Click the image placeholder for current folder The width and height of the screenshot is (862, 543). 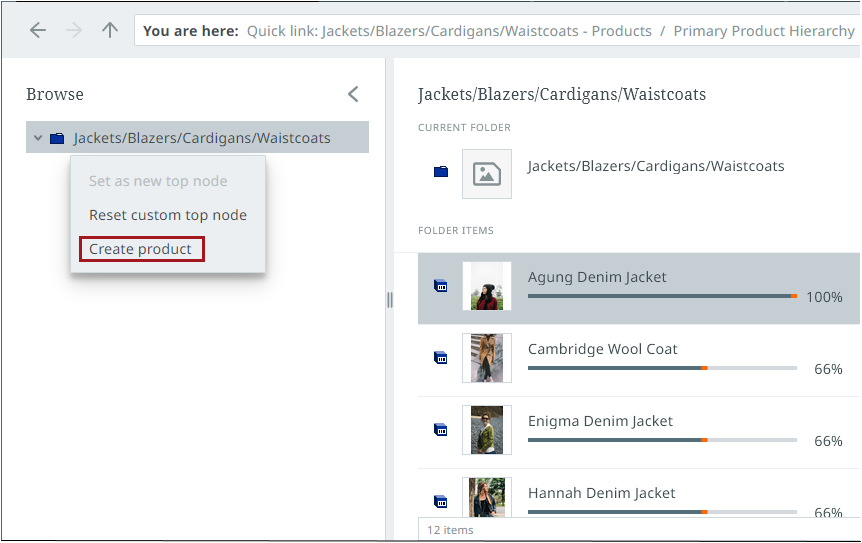tap(487, 174)
